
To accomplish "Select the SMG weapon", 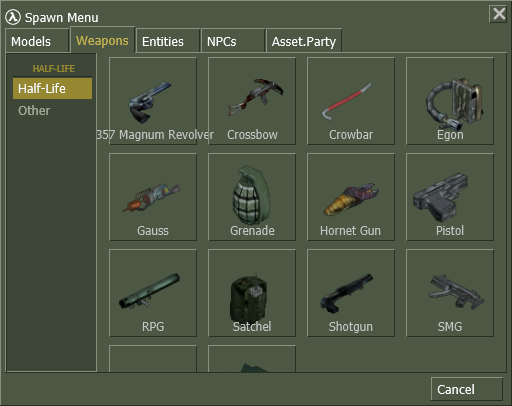I will pyautogui.click(x=450, y=293).
